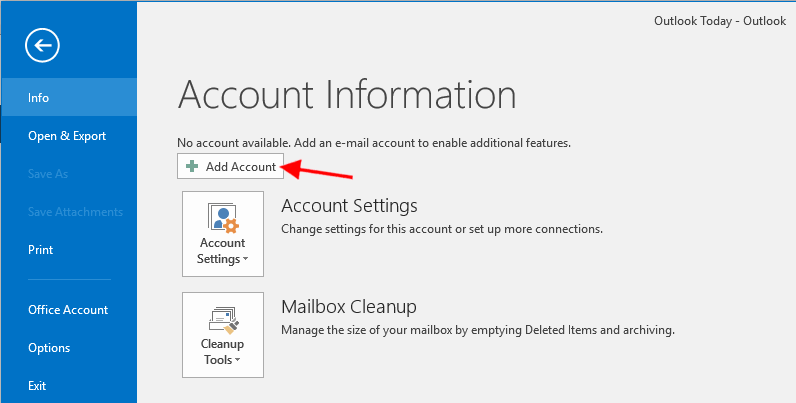796x403 pixels.
Task: Expand the Account Settings dropdown button
Action: click(x=223, y=234)
